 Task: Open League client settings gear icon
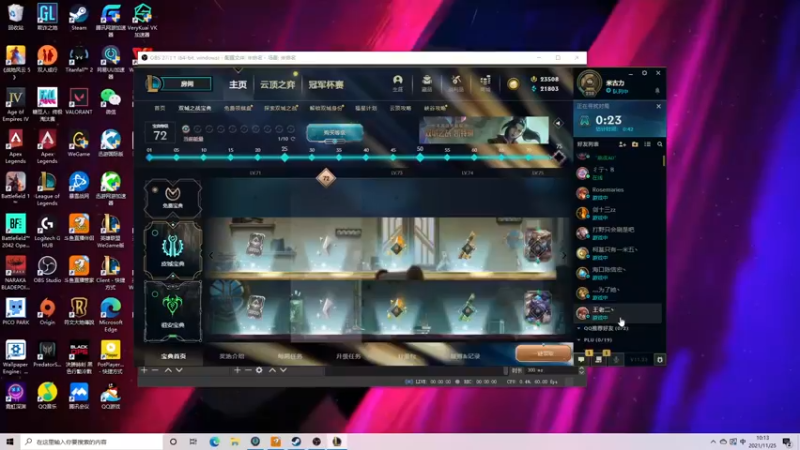pyautogui.click(x=644, y=73)
